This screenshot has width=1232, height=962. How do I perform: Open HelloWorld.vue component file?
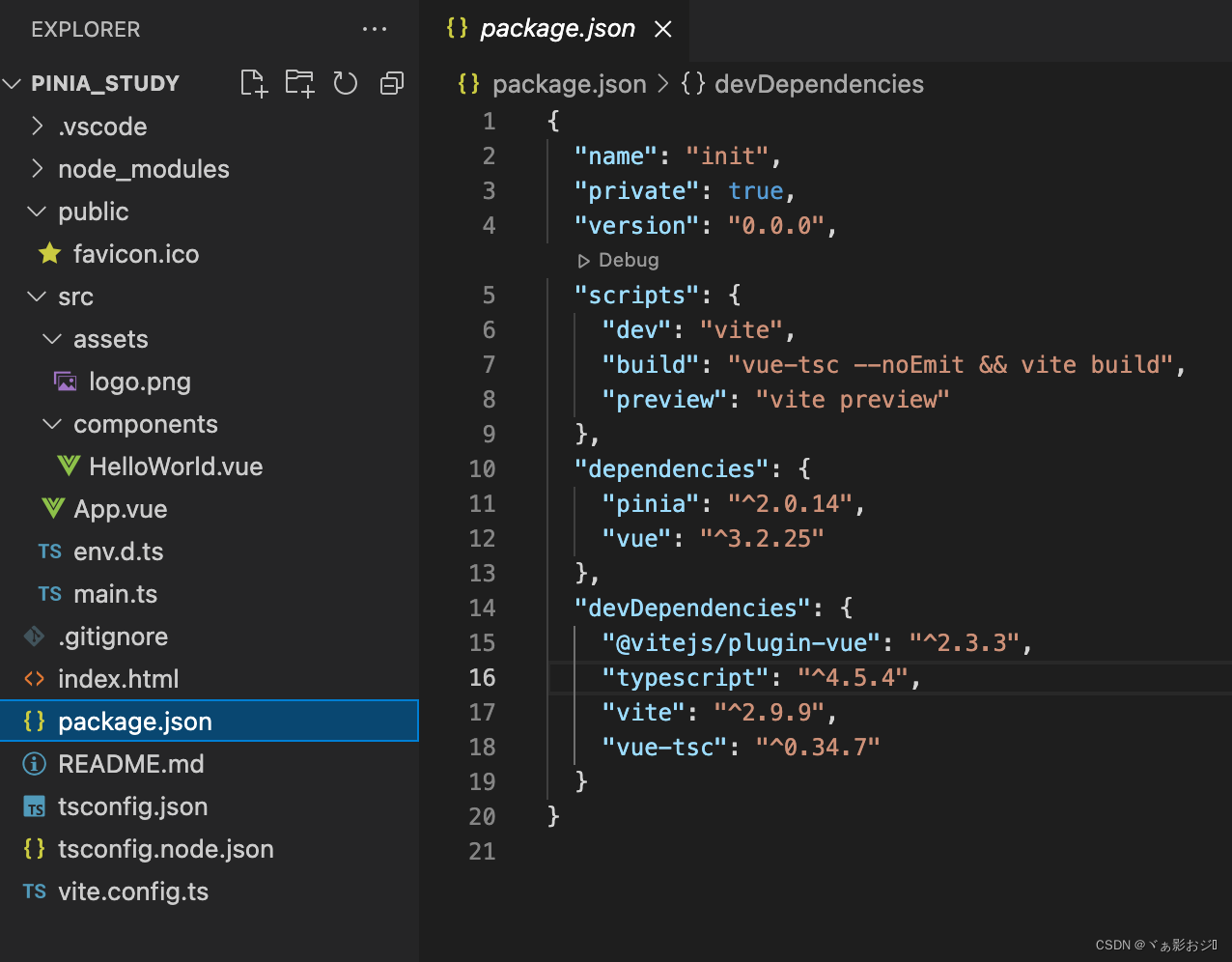[x=176, y=467]
